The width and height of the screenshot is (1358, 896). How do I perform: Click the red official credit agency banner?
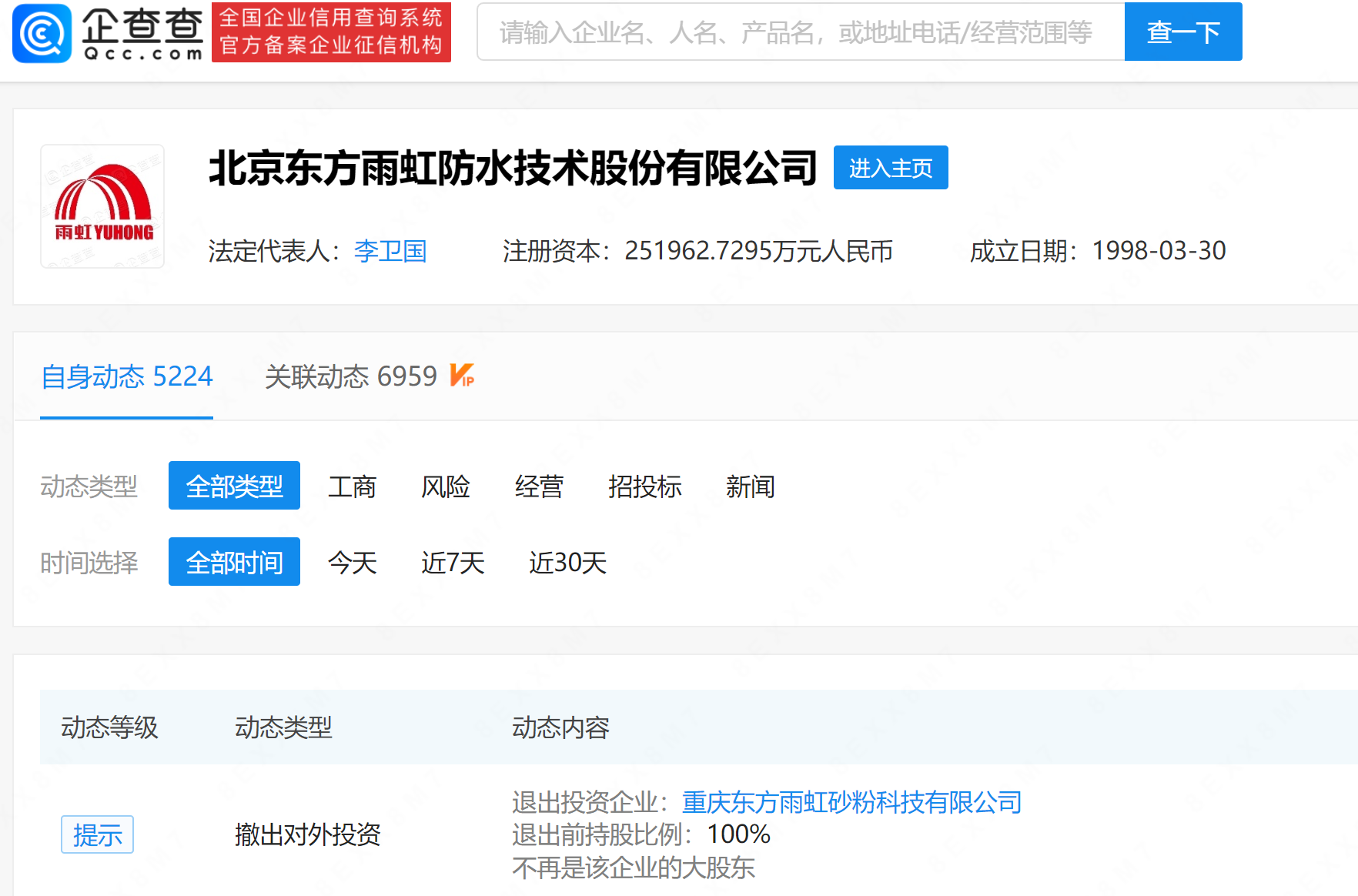point(331,32)
